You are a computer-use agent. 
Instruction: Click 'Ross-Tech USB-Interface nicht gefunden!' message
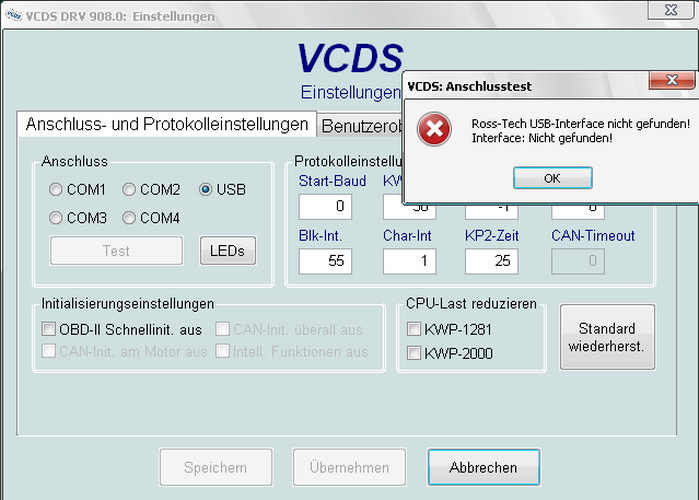pyautogui.click(x=580, y=123)
